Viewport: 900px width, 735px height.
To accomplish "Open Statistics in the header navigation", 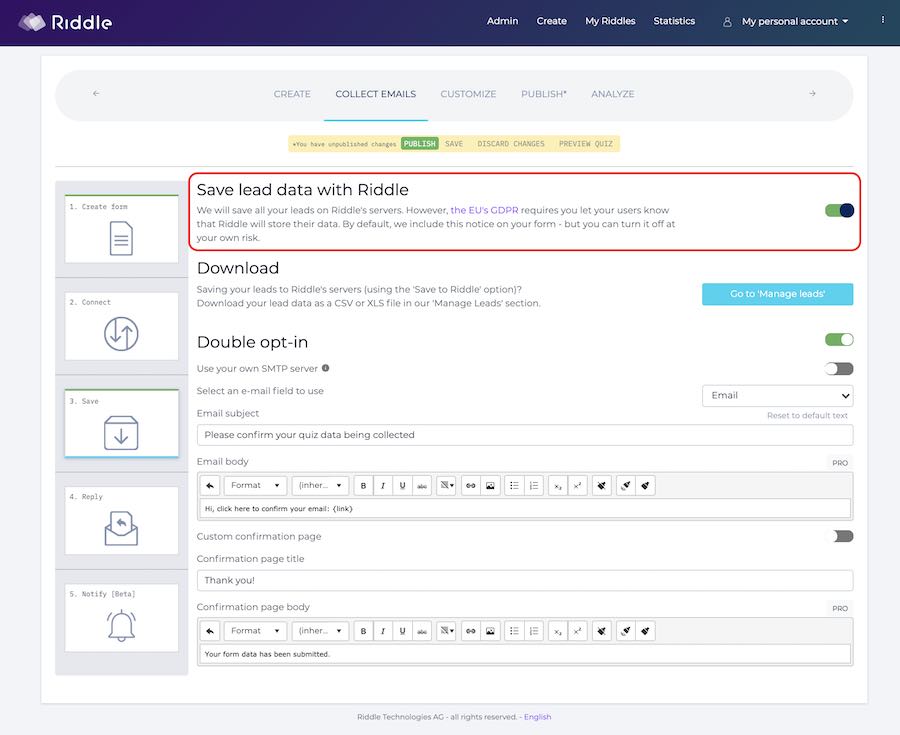I will point(674,21).
